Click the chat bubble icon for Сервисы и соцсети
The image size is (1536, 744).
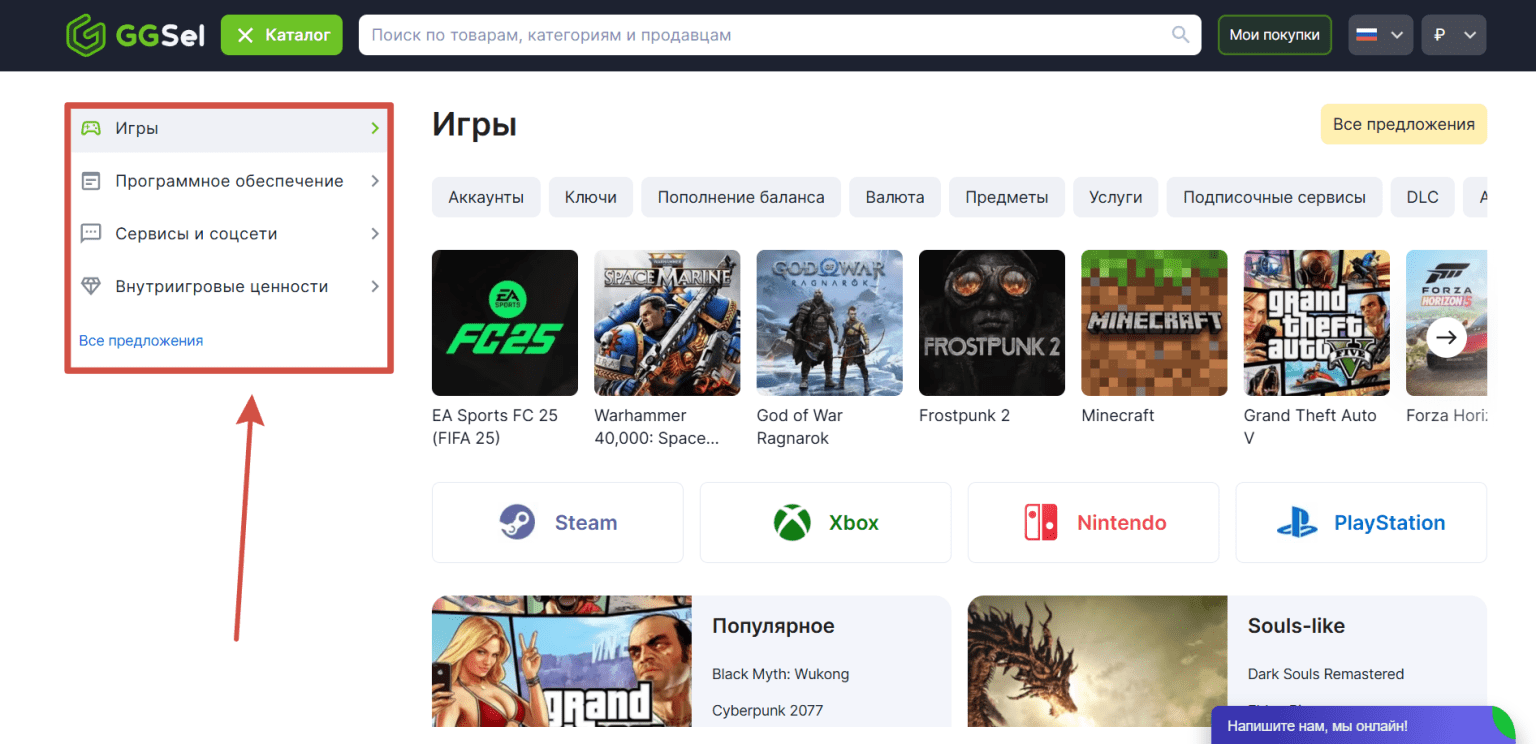(91, 234)
